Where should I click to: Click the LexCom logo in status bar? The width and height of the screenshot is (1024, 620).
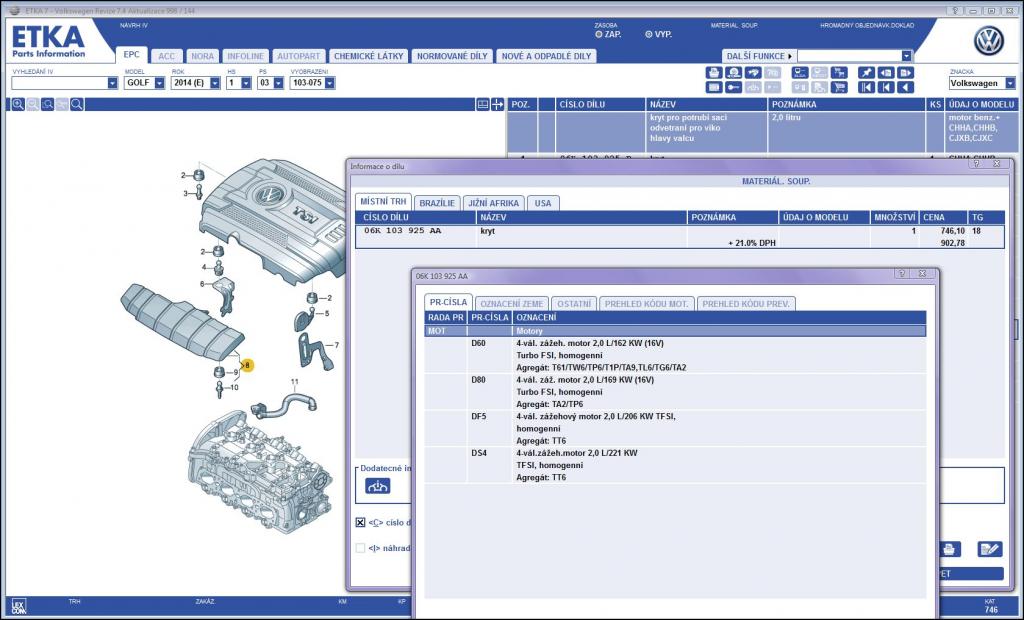point(19,606)
